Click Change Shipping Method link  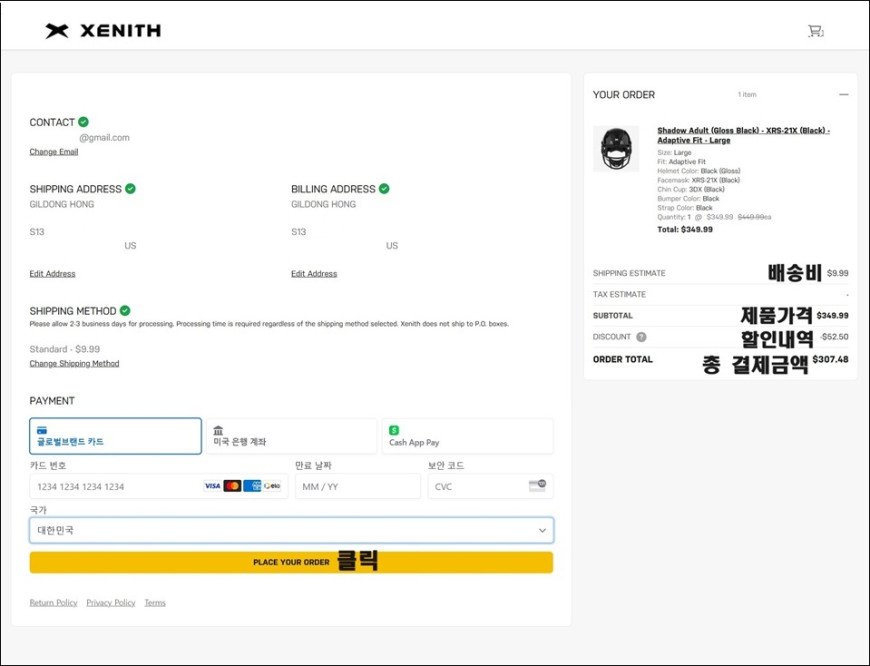point(74,364)
